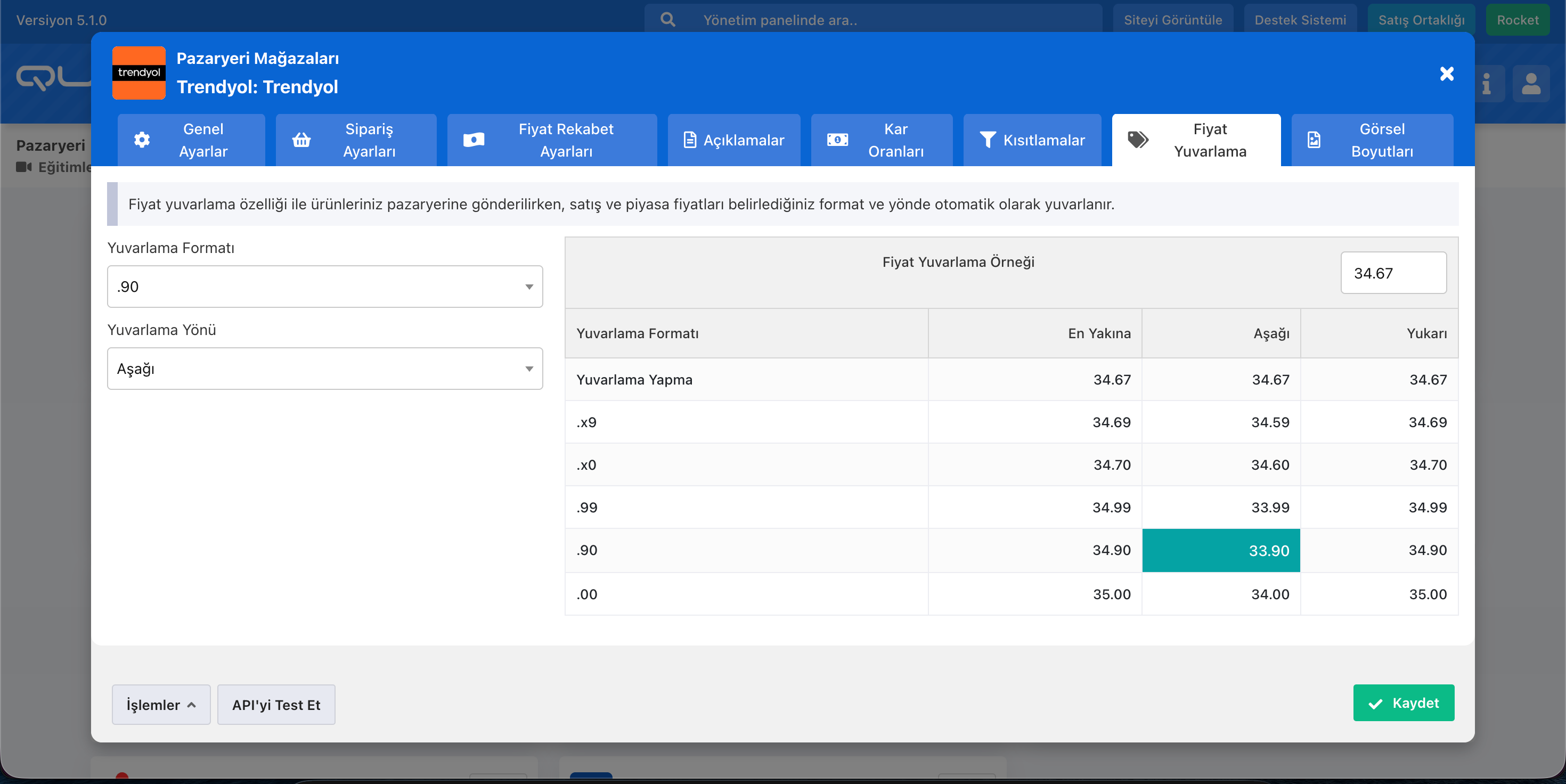This screenshot has width=1566, height=784.
Task: Click the example price input showing 34.67
Action: point(1393,273)
